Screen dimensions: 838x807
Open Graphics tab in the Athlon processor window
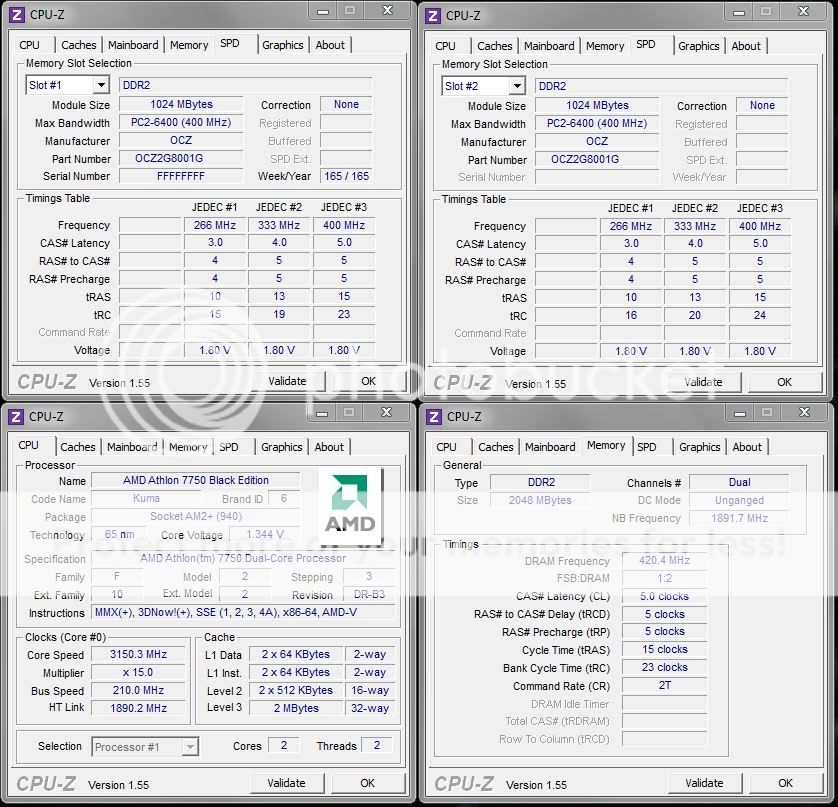click(282, 447)
